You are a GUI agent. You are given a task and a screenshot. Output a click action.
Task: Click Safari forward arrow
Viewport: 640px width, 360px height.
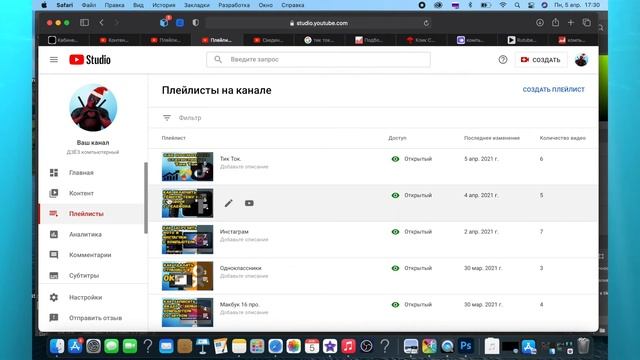[117, 23]
